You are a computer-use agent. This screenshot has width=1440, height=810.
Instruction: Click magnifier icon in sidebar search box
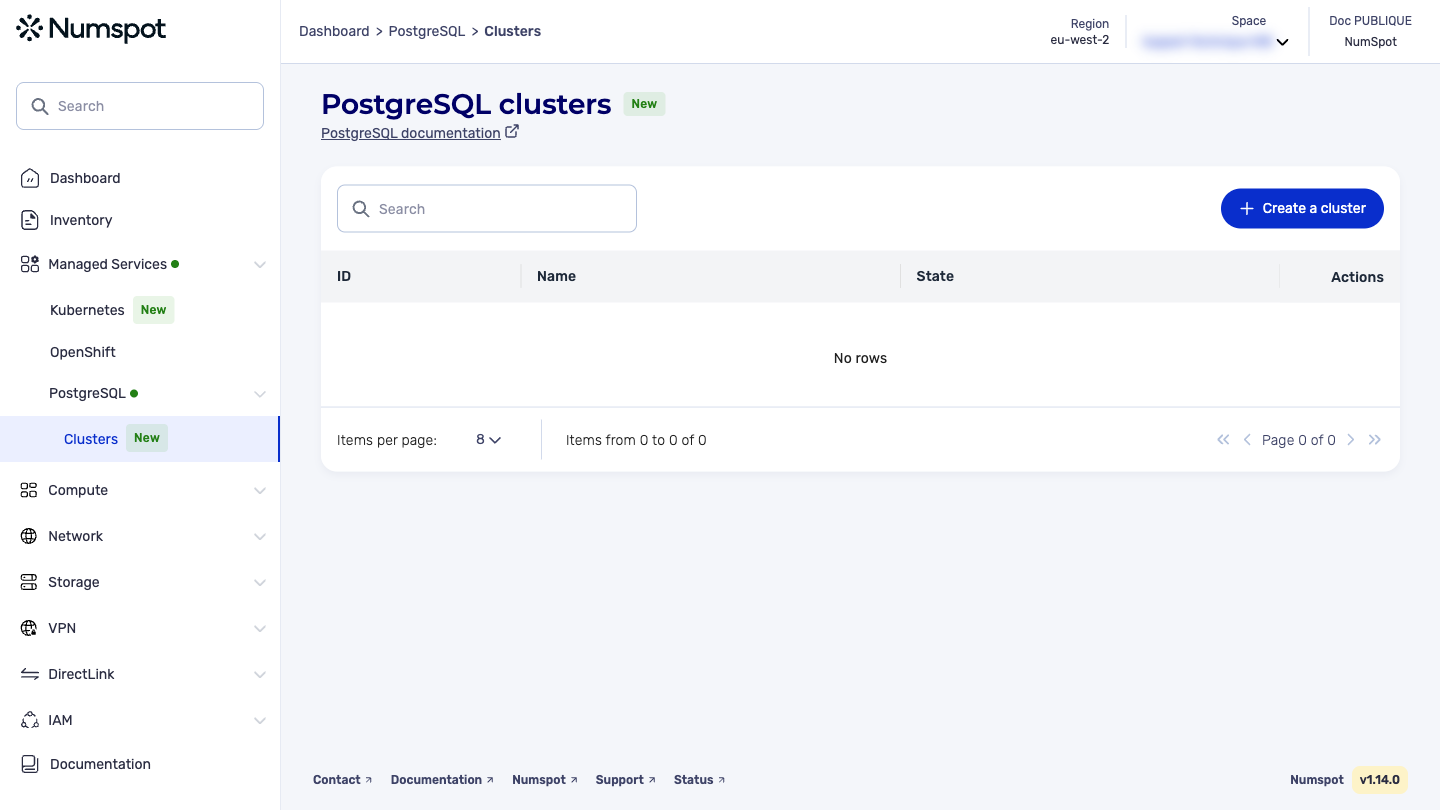point(40,106)
